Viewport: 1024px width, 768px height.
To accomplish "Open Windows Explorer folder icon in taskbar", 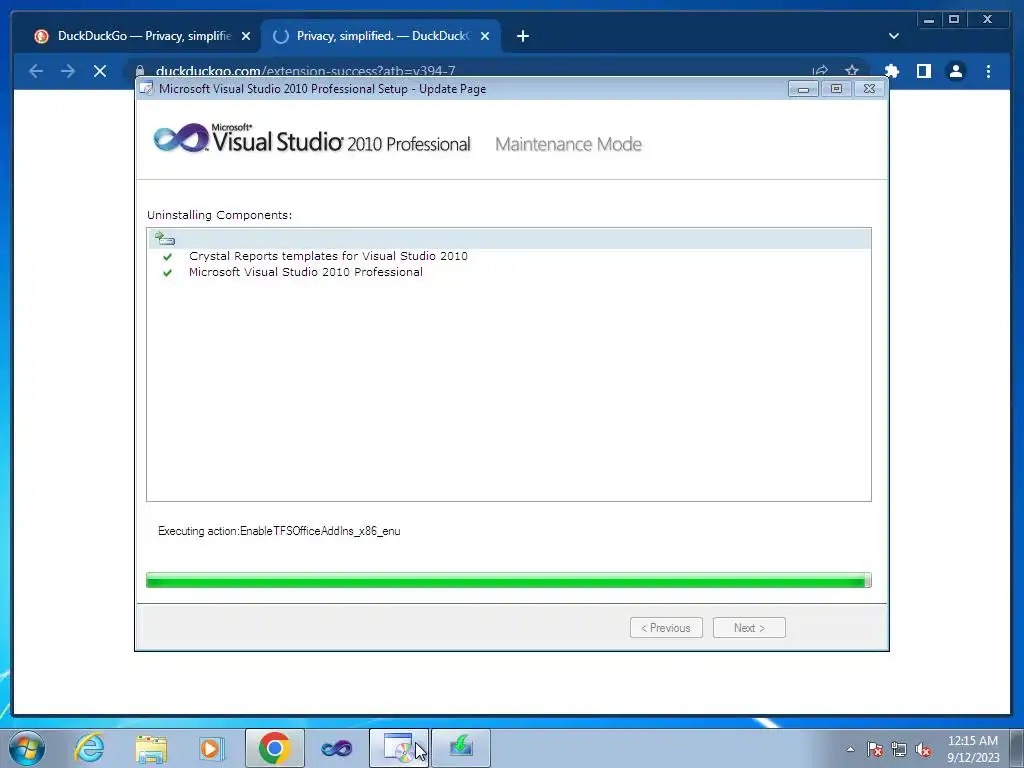I will (x=151, y=748).
